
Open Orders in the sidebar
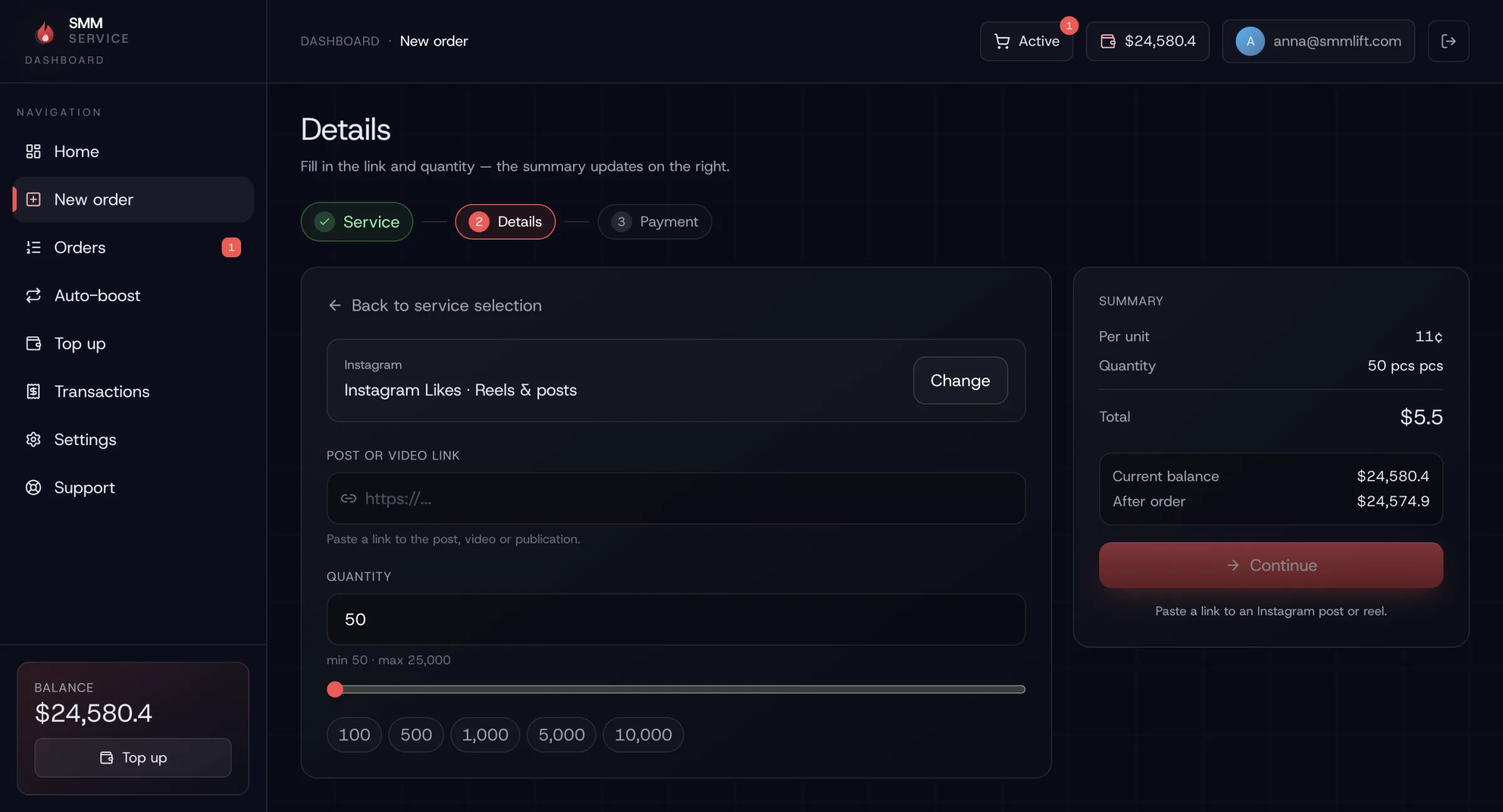click(x=80, y=247)
